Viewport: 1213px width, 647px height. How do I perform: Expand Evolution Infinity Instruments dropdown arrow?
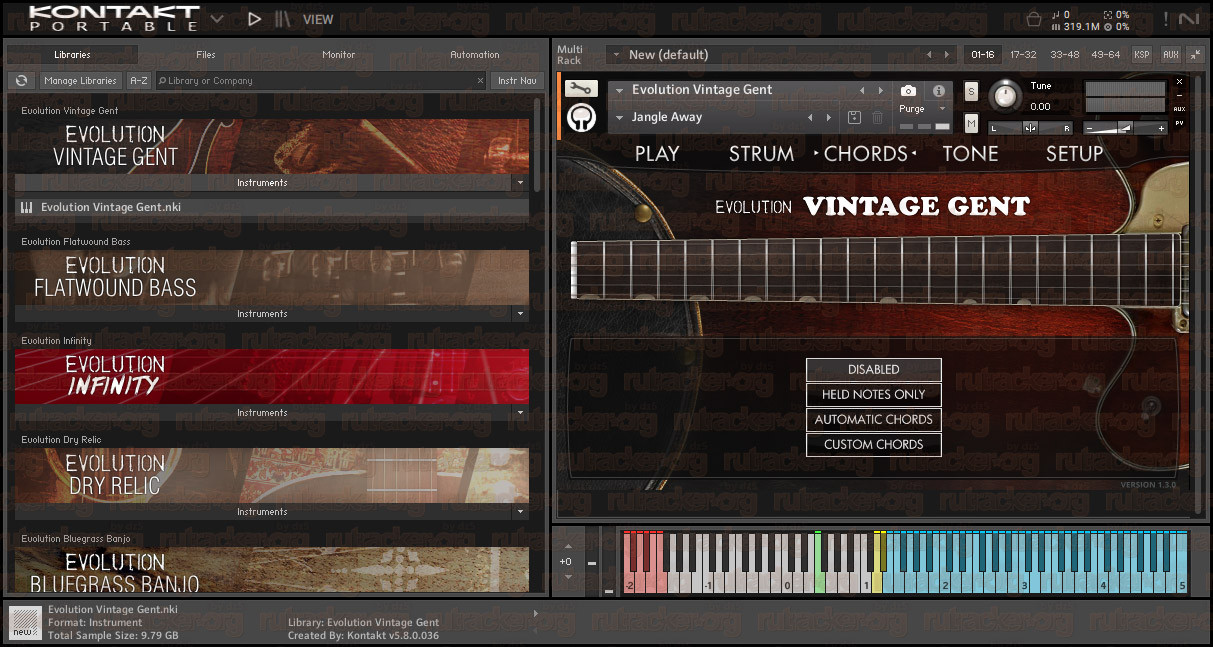click(519, 413)
